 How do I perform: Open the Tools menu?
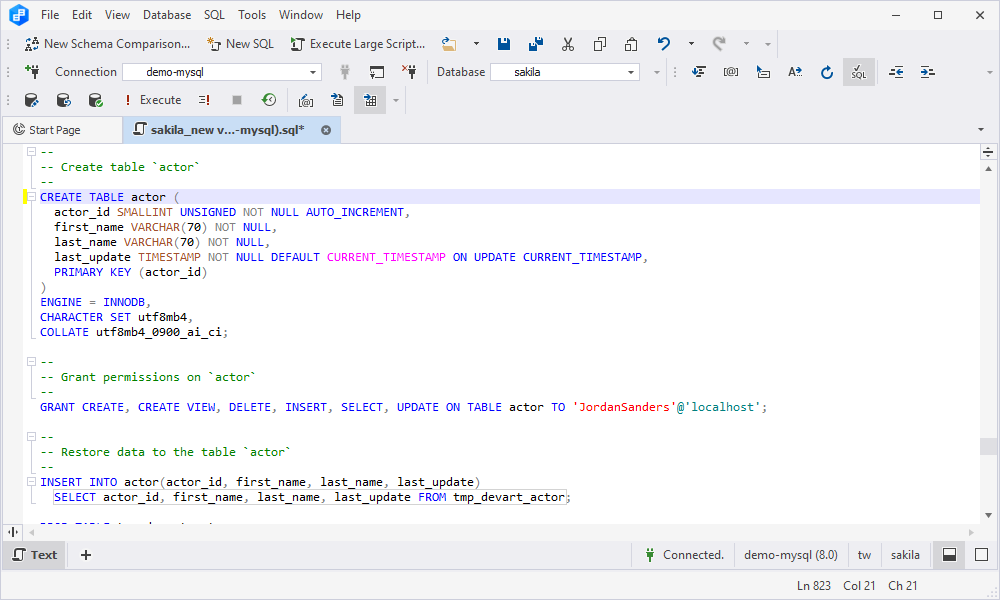pyautogui.click(x=252, y=15)
